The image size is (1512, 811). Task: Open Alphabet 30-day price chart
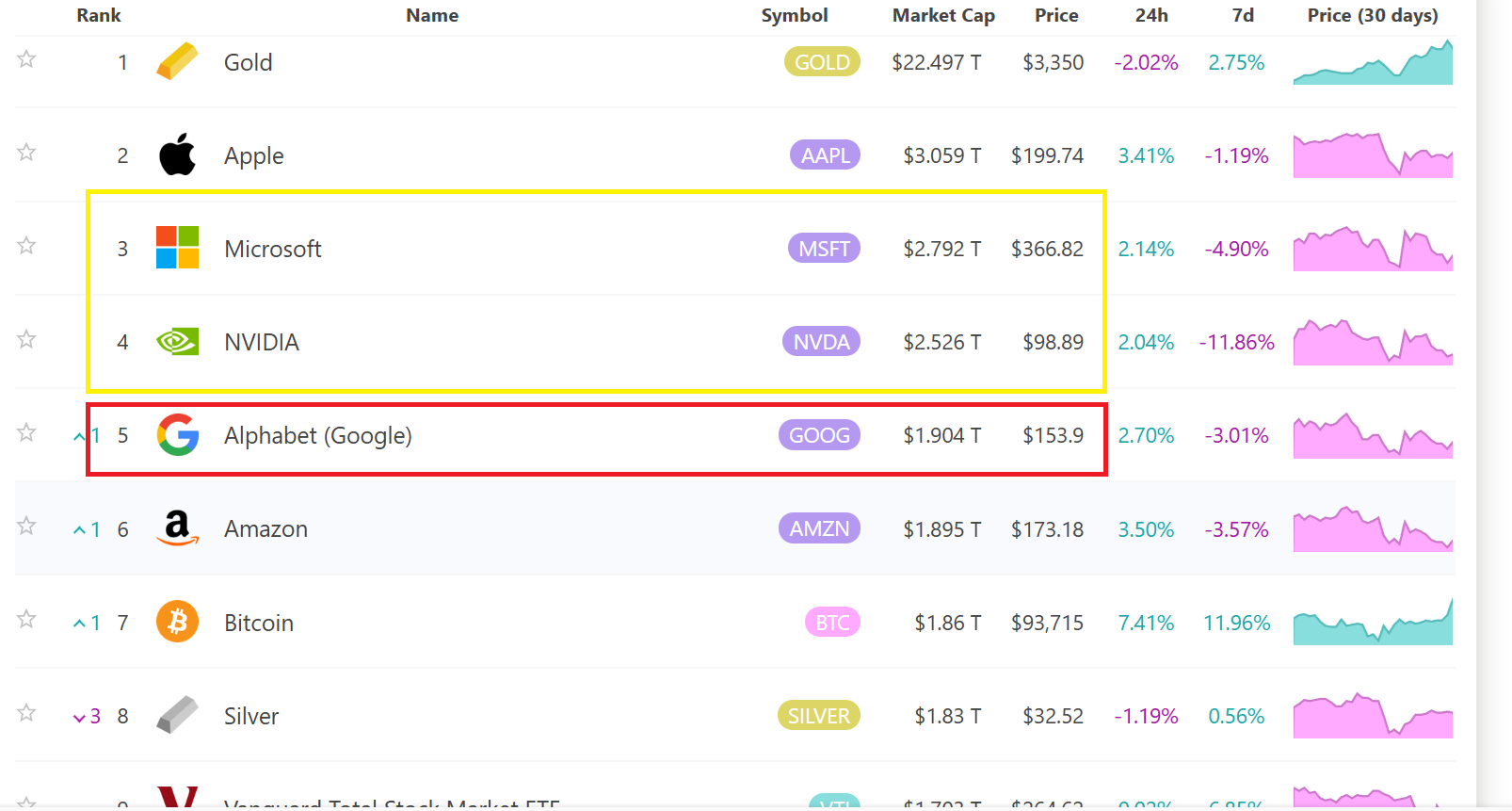pos(1373,435)
